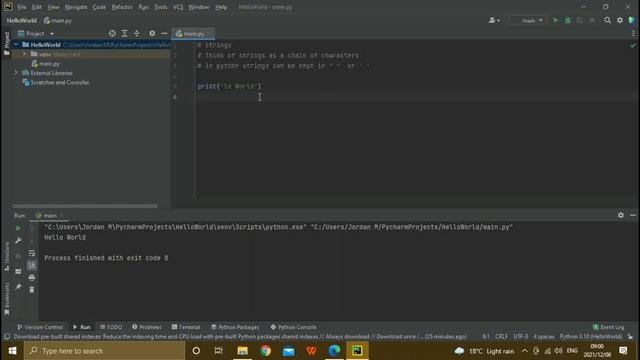Screen dimensions: 640x360
Task: Toggle scroll to end in the Run console
Action: click(32, 265)
